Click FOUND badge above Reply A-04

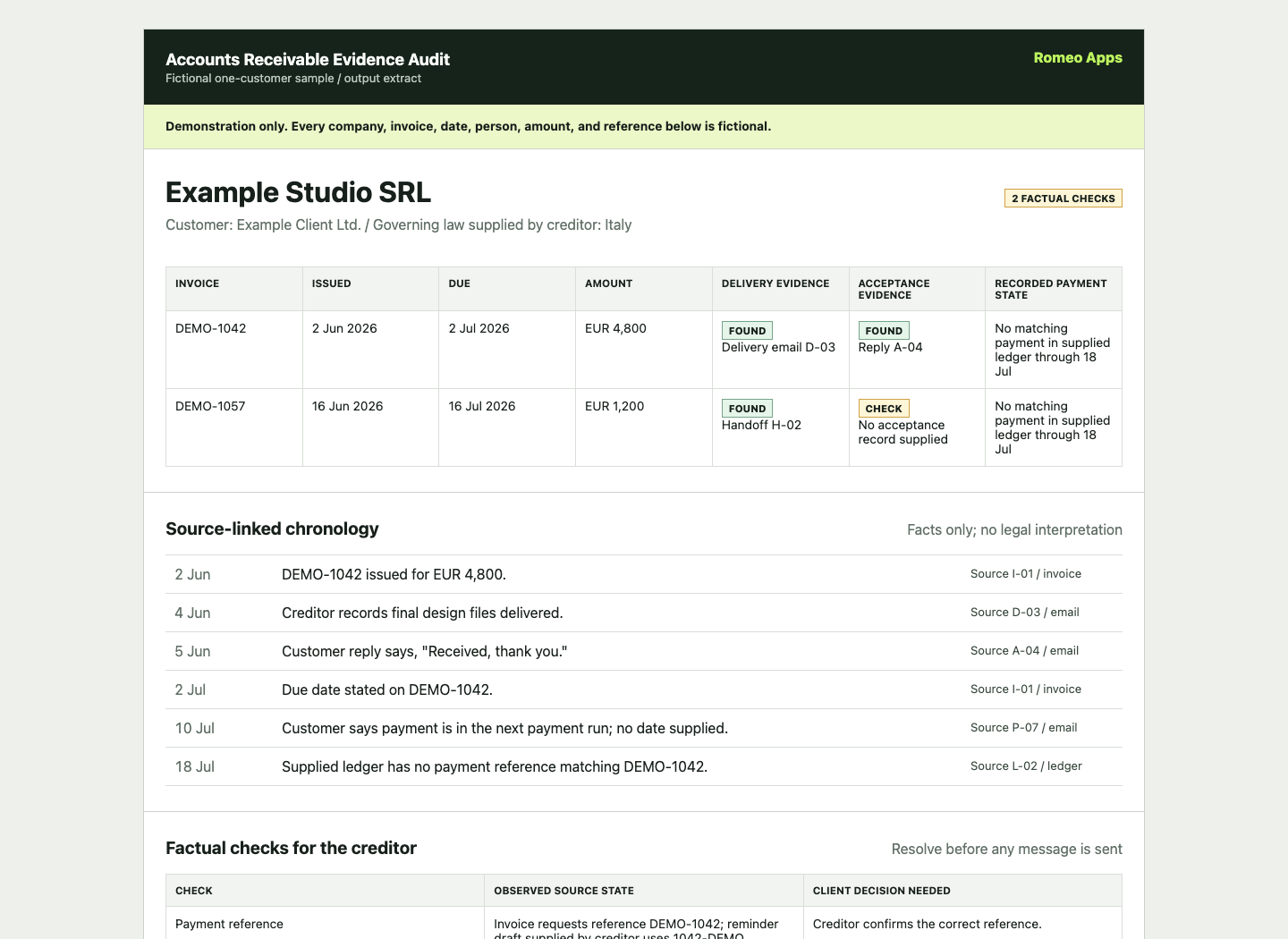tap(884, 331)
